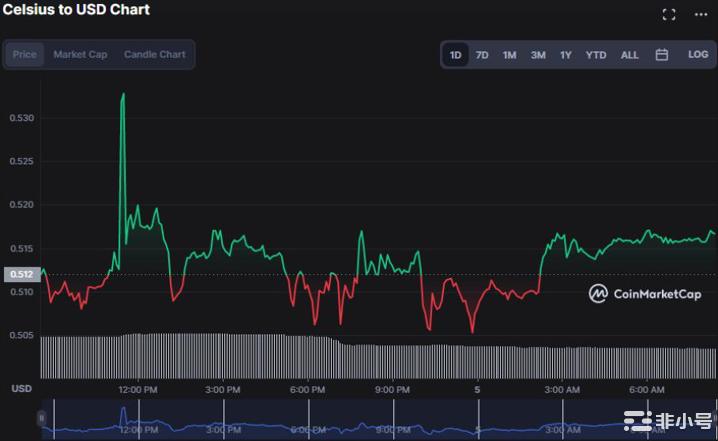Toggle the LOG scale option
The height and width of the screenshot is (441, 718).
coord(698,55)
